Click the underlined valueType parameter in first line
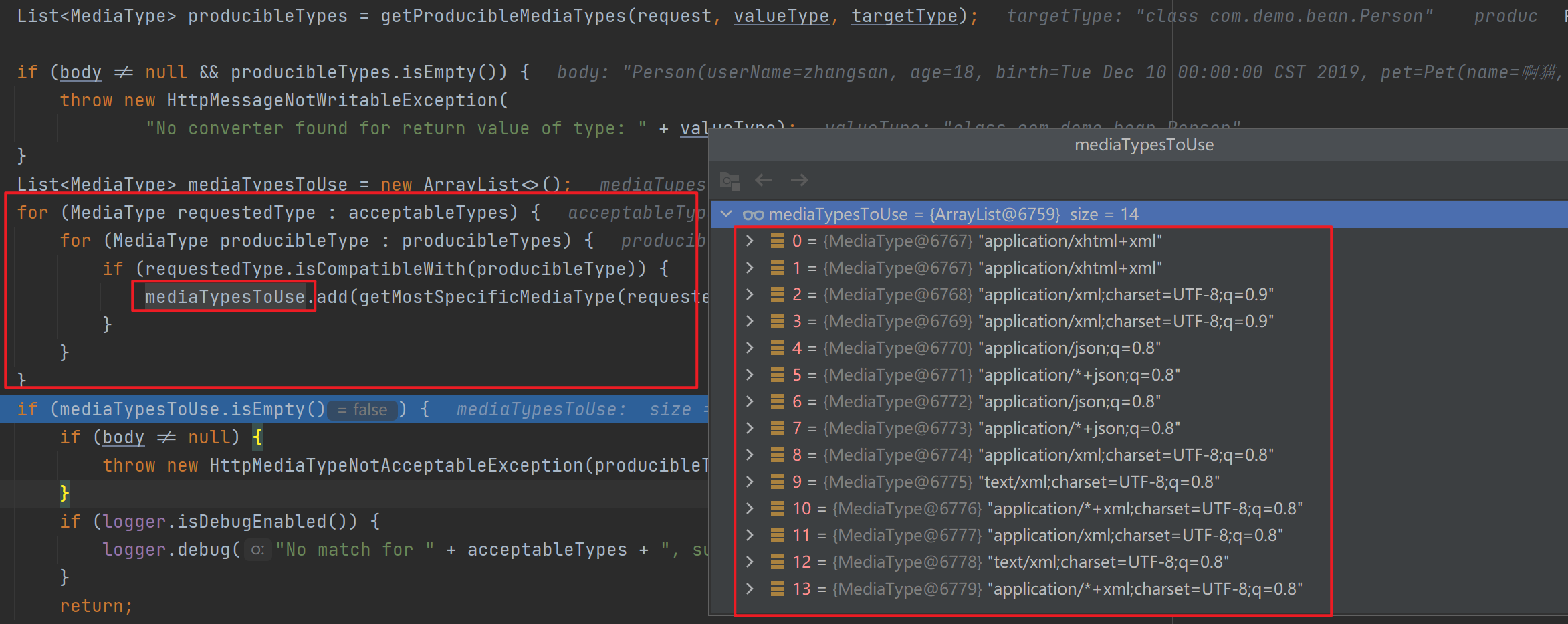 pos(781,16)
